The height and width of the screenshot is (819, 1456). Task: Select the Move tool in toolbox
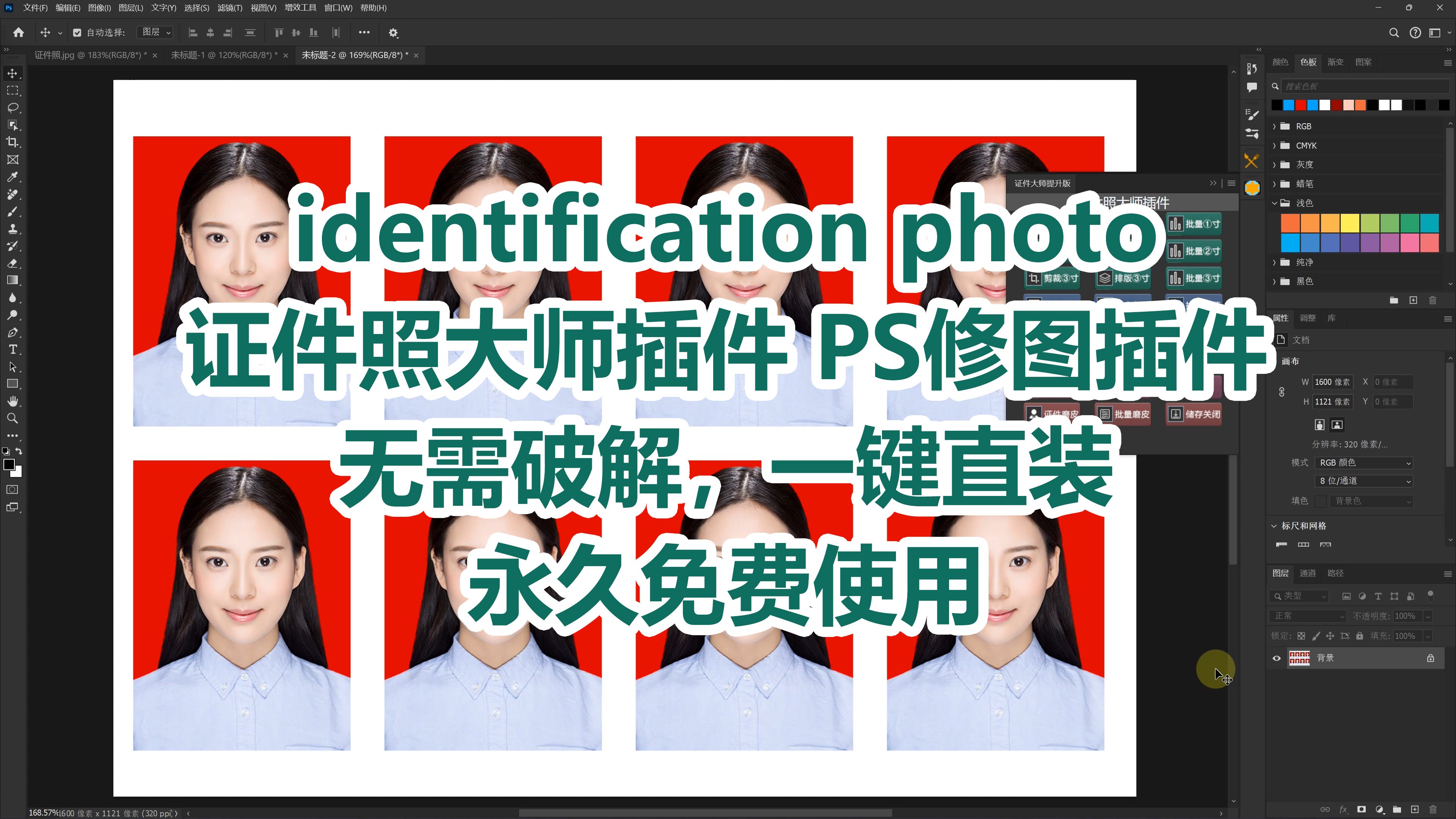(13, 74)
